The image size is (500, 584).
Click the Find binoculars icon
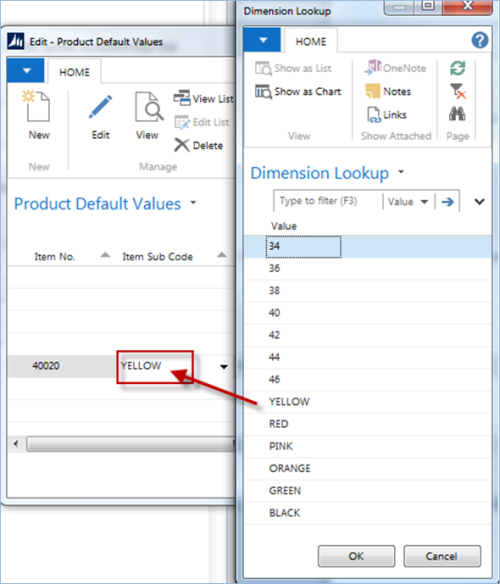(x=457, y=114)
